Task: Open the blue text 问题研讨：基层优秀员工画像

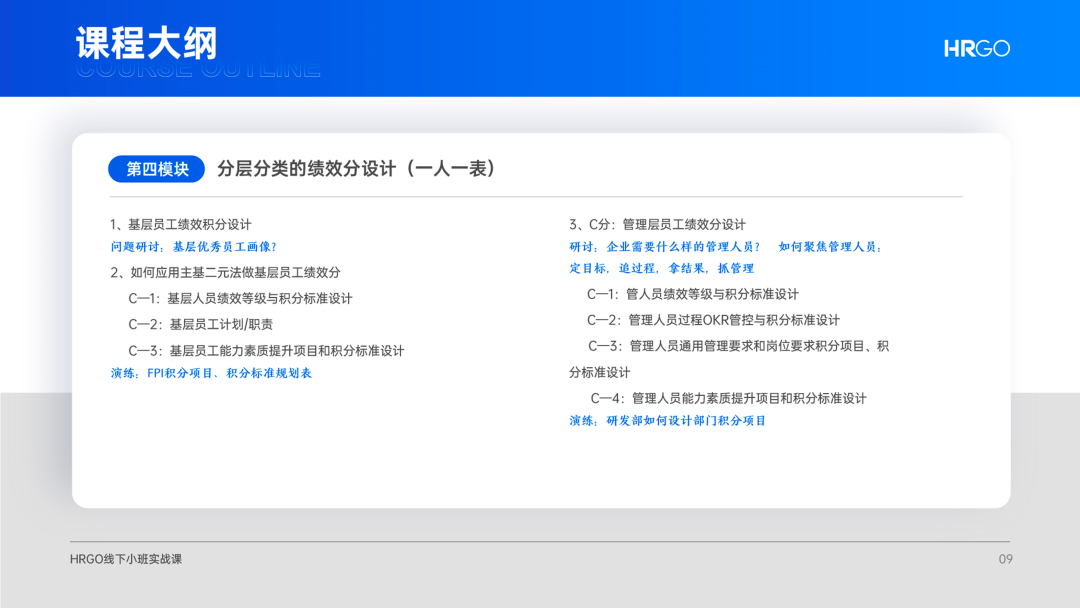Action: [193, 247]
